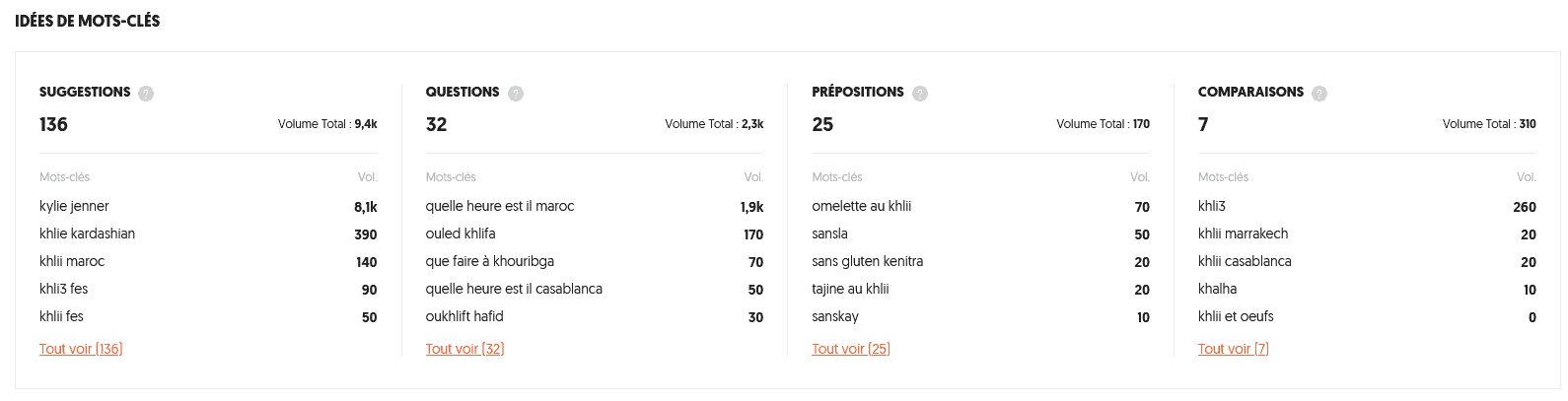Choose the 'tajine au khlii' keyword
The image size is (1568, 401).
click(x=850, y=289)
